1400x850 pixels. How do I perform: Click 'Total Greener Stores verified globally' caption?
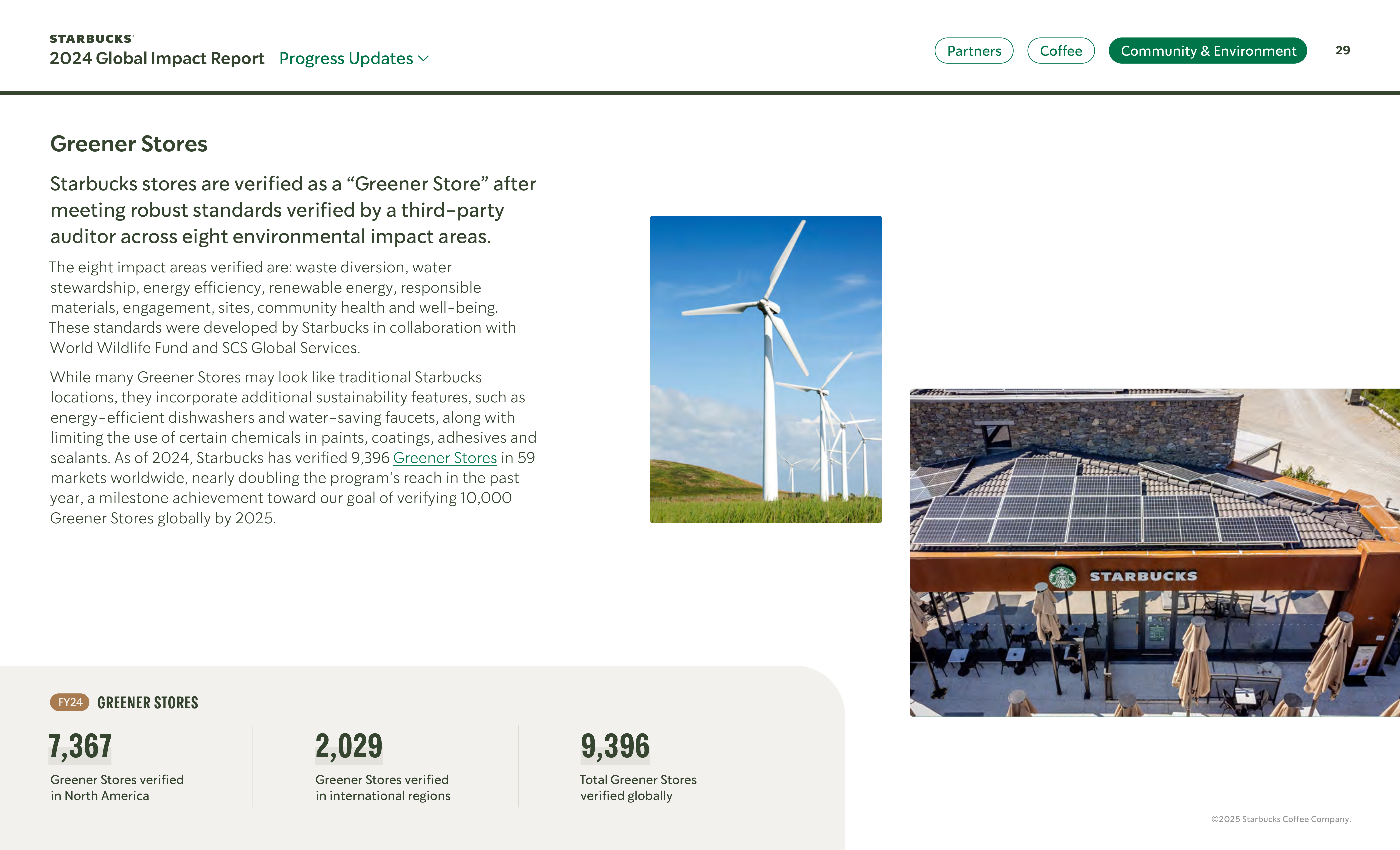638,787
